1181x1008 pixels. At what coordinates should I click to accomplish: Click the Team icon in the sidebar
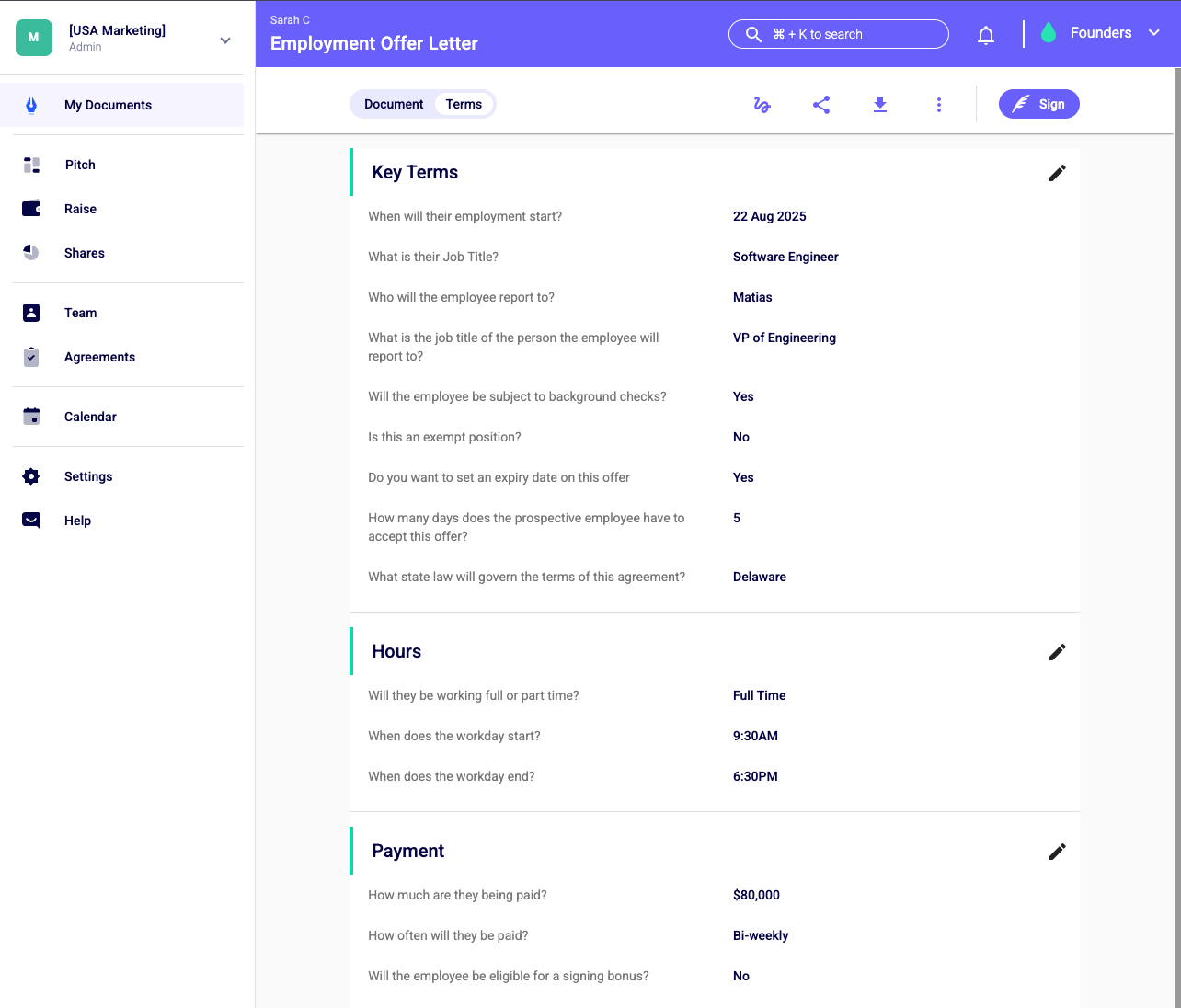tap(30, 312)
